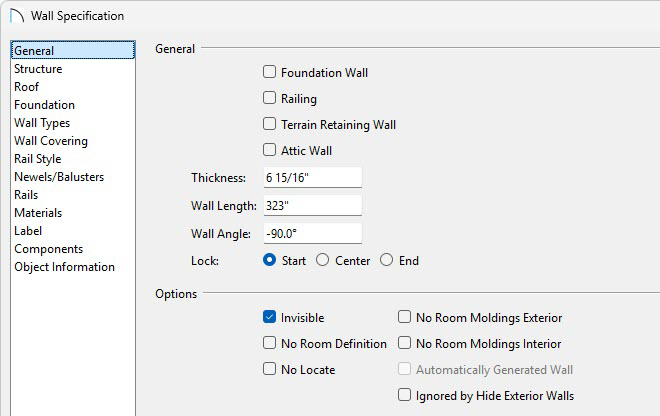Focus the Wall Angle input box
The image size is (660, 416).
pyautogui.click(x=311, y=233)
